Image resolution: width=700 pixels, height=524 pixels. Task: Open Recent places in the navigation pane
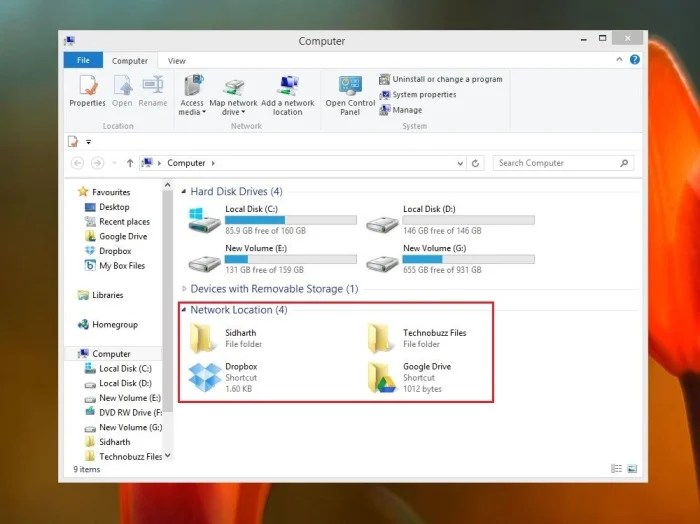[117, 221]
